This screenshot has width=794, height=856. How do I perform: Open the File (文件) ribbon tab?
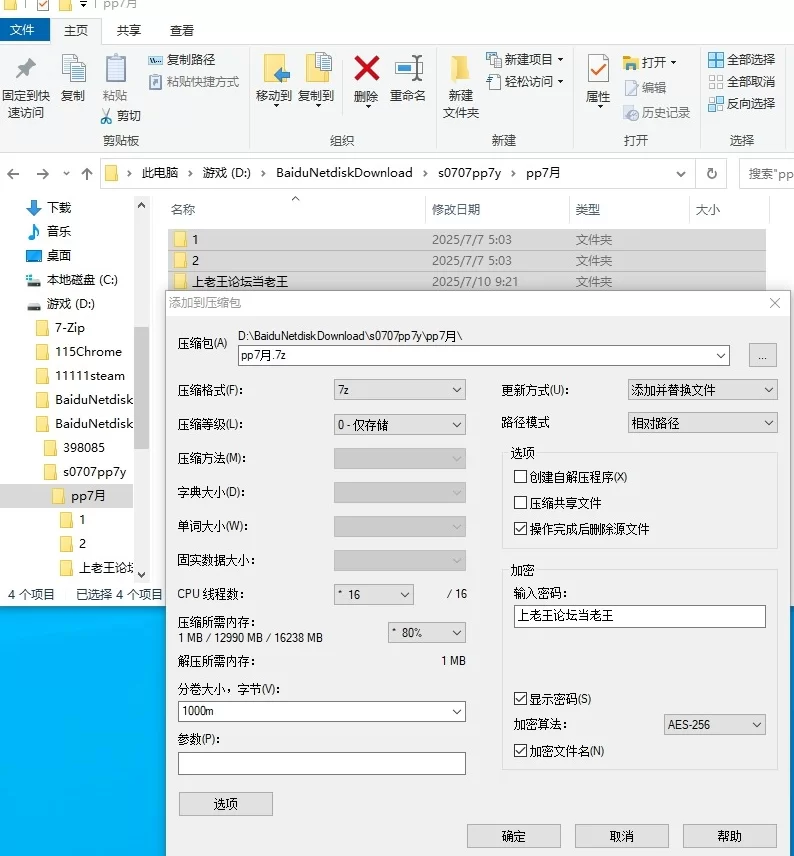point(24,29)
